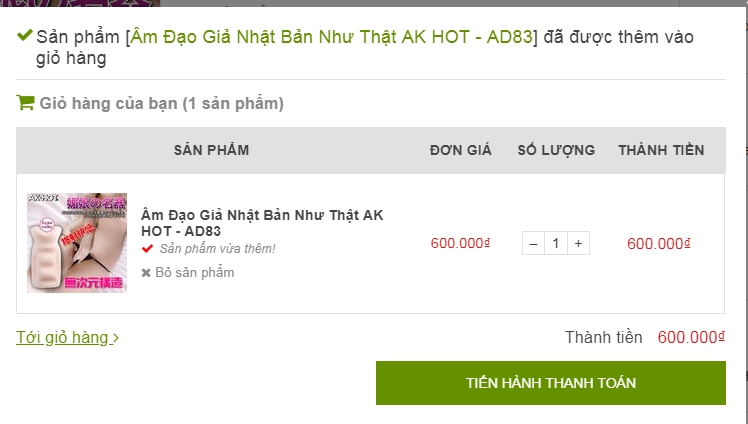Open product link in the added-to-cart notification
Screen dimensions: 748x424
(x=331, y=38)
